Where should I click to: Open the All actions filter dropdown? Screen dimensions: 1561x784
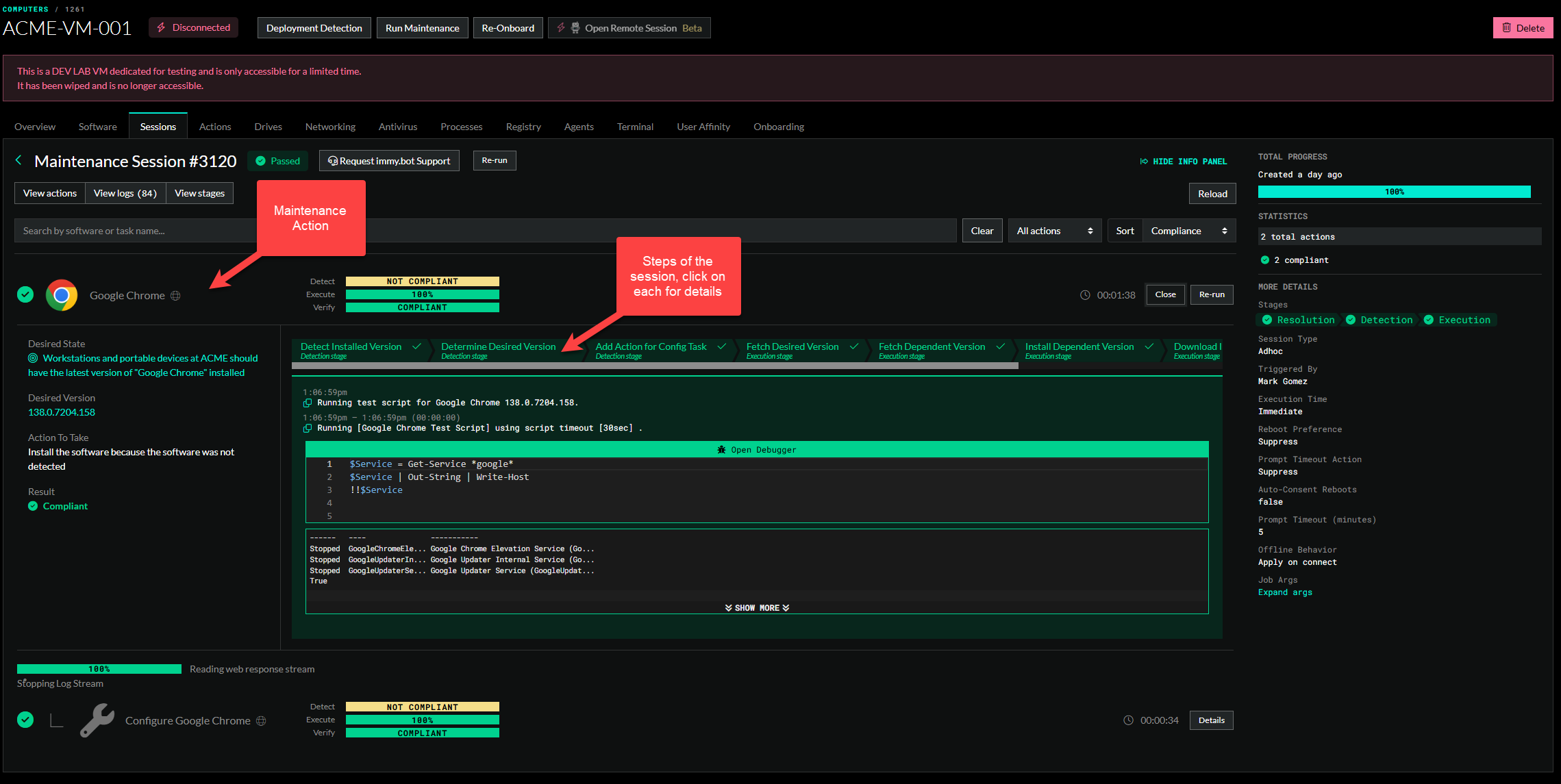click(1054, 231)
